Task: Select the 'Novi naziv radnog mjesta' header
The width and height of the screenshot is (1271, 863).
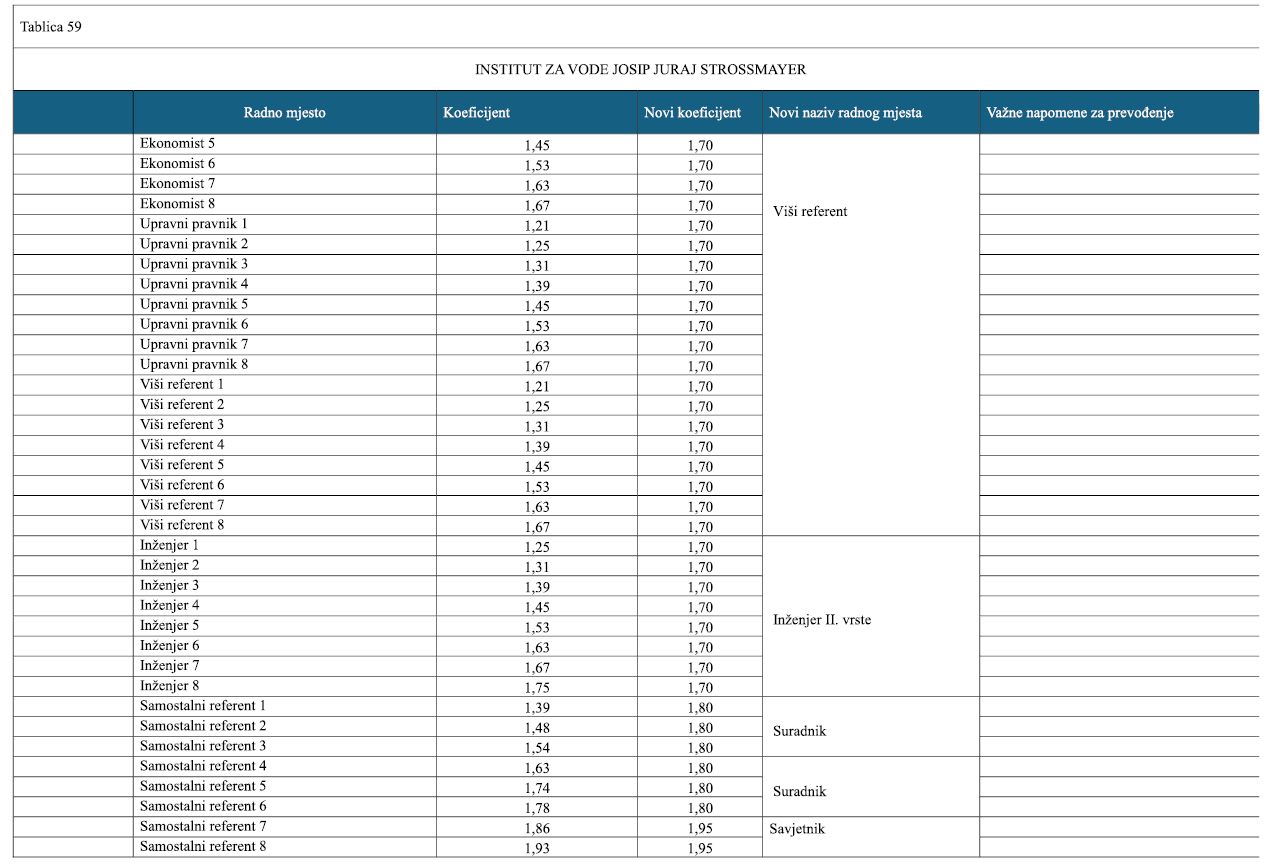Action: click(845, 113)
